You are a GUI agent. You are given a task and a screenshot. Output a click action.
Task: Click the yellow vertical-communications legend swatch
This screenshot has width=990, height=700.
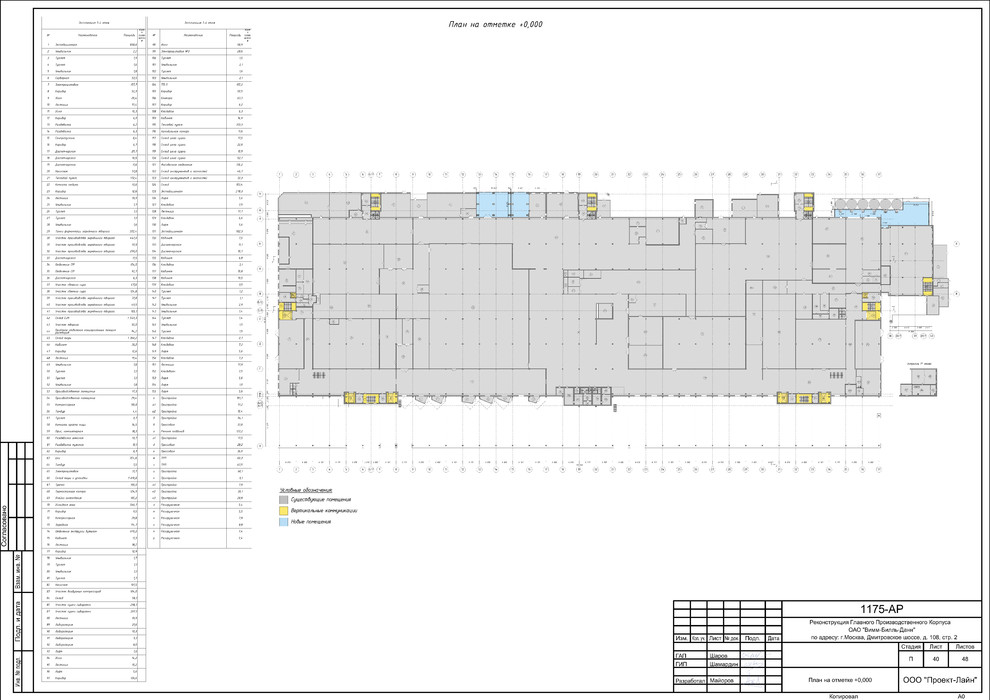click(282, 510)
